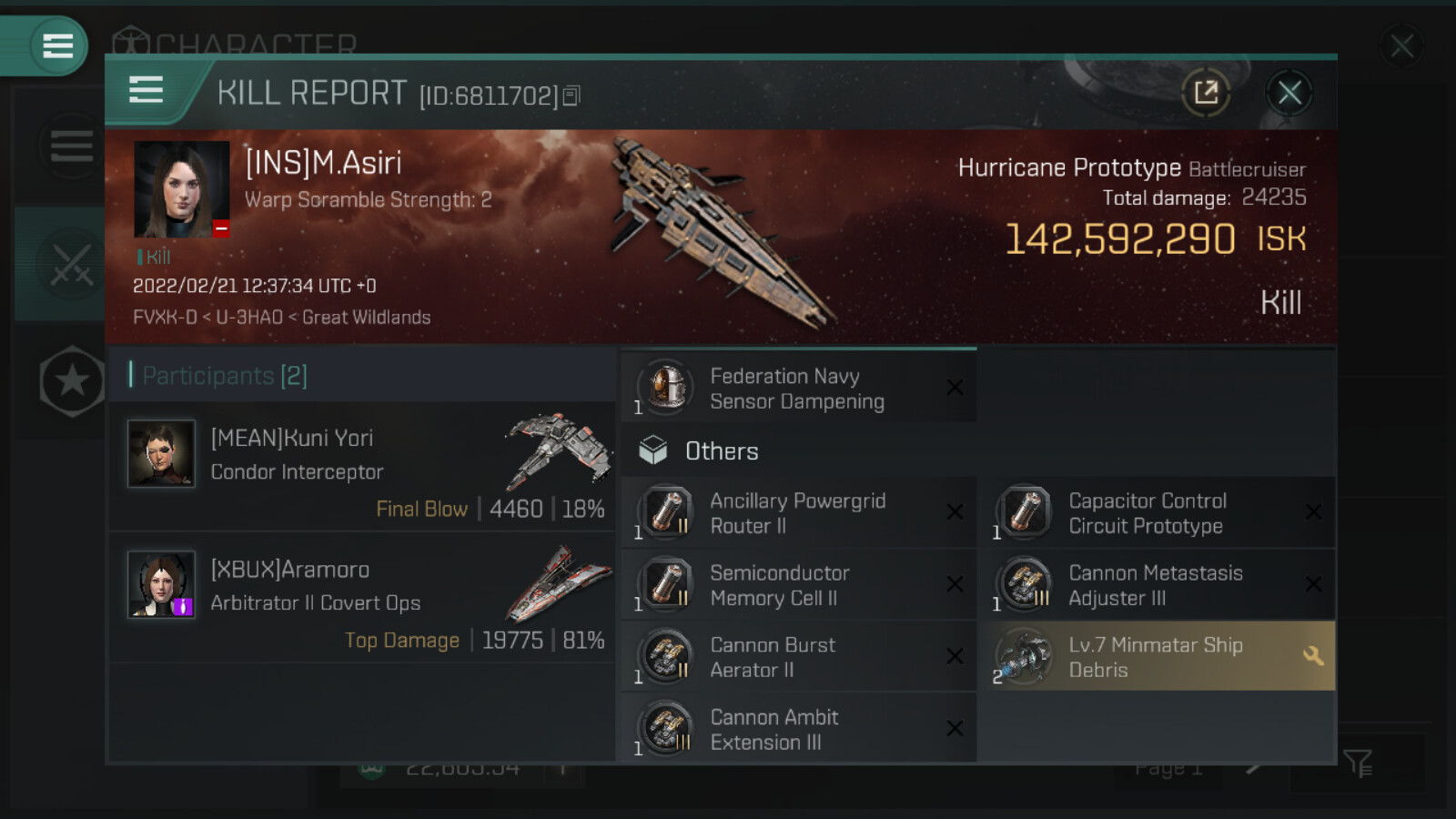This screenshot has width=1456, height=819.
Task: Copy the kill report ID
Action: [x=571, y=96]
